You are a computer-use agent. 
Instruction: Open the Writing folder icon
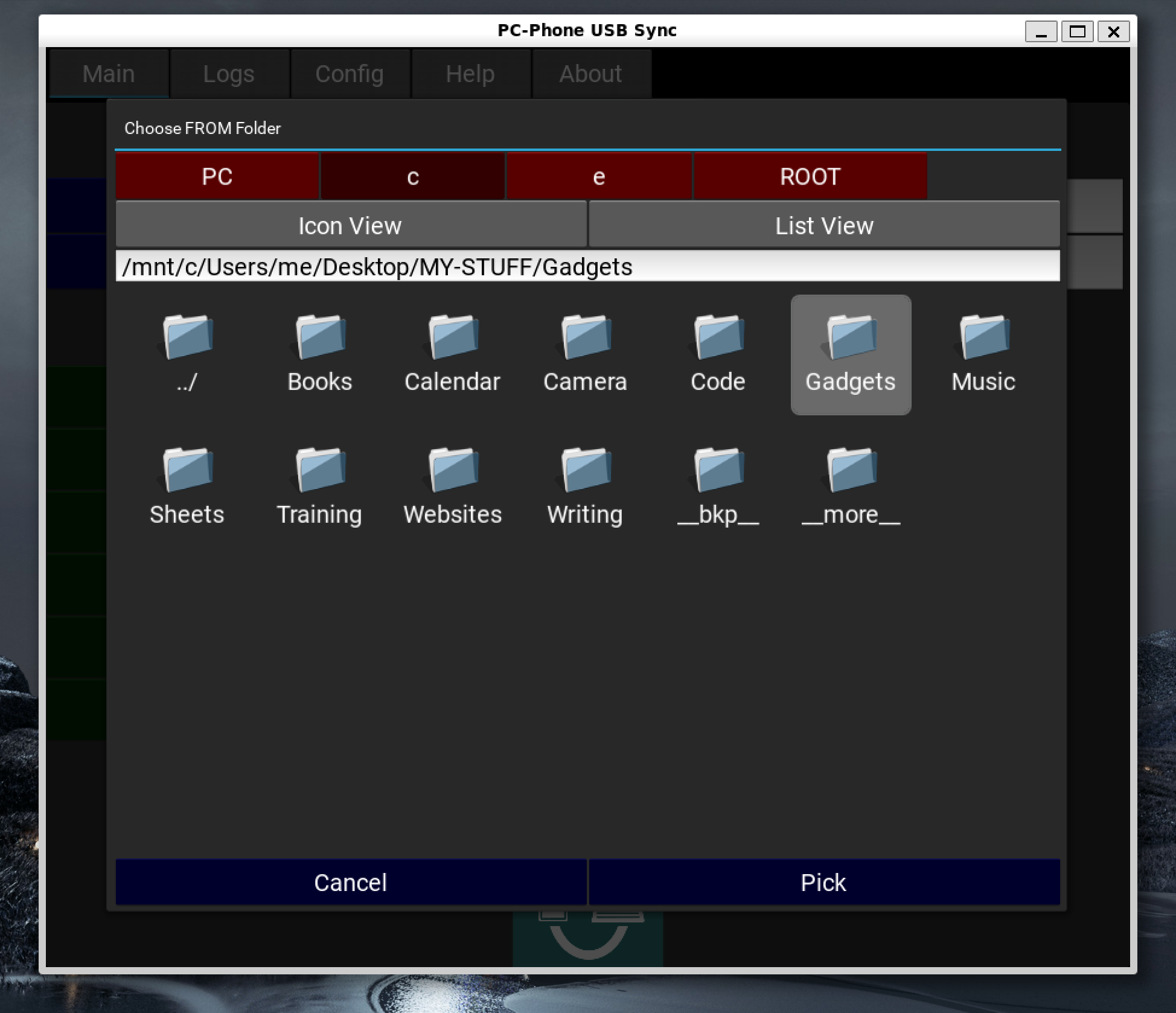coord(586,487)
